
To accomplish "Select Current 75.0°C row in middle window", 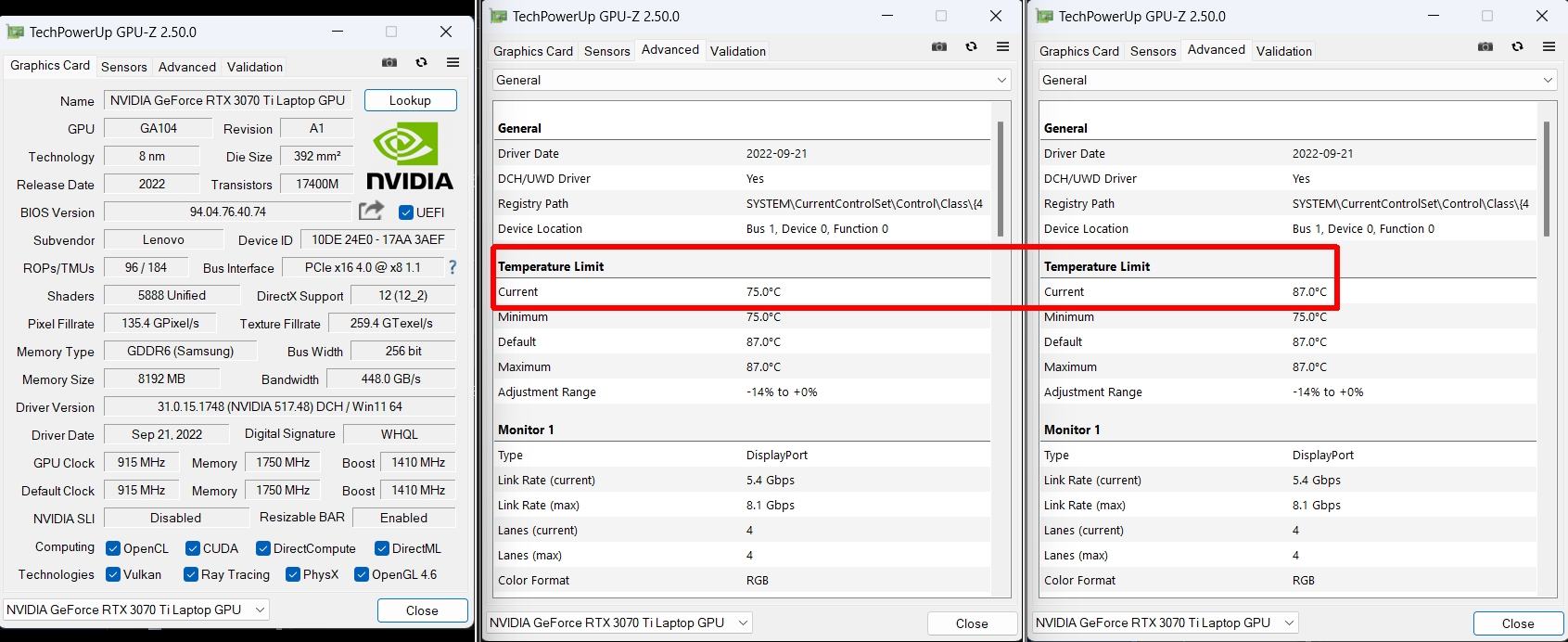I will pos(742,291).
